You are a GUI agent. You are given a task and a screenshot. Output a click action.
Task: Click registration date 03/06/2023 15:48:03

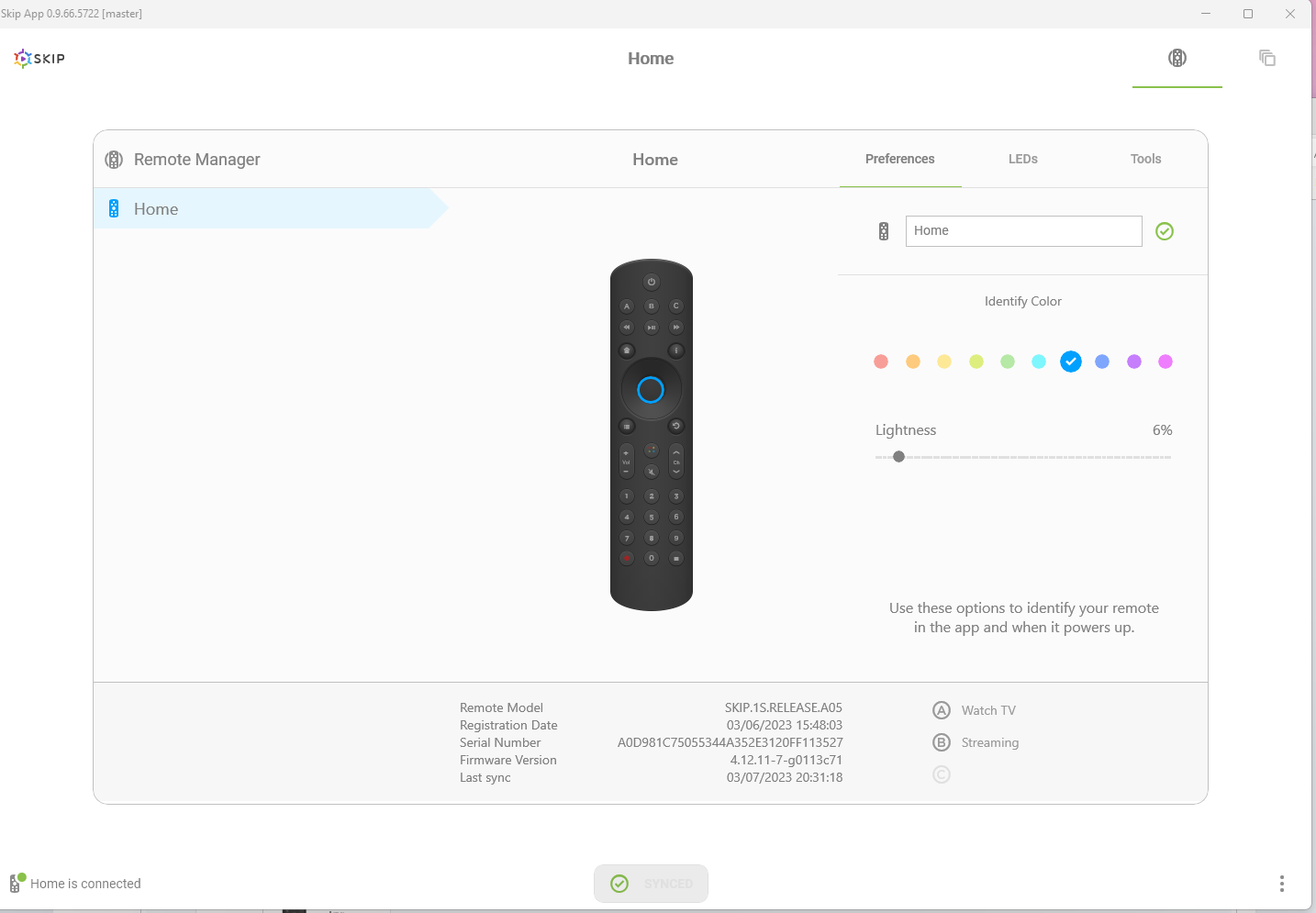(x=785, y=725)
